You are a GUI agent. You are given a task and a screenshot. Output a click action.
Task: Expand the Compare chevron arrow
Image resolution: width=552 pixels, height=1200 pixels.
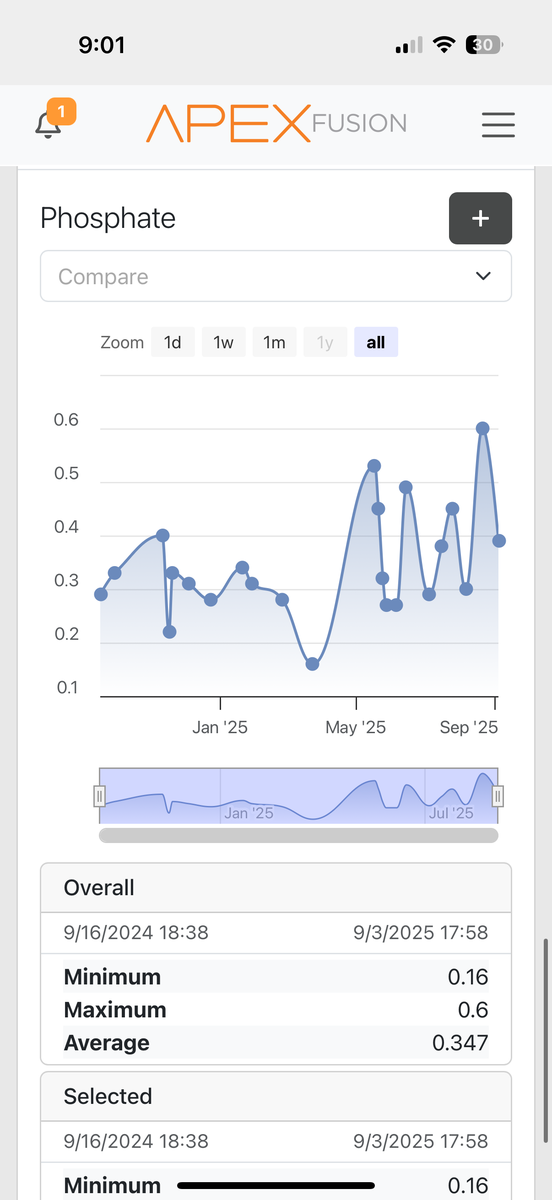click(x=483, y=276)
